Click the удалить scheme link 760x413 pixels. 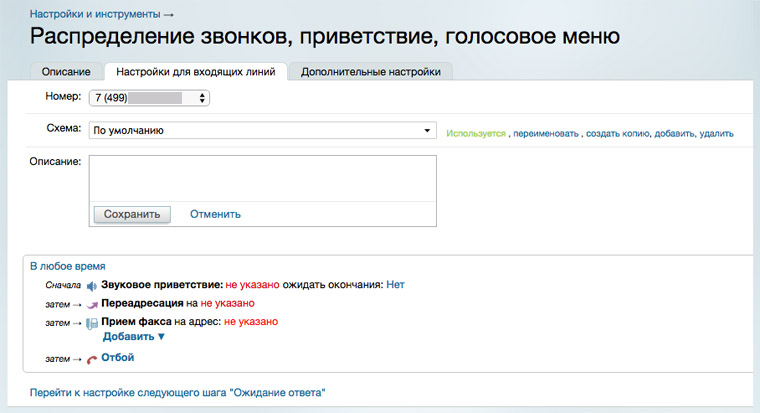coord(717,133)
